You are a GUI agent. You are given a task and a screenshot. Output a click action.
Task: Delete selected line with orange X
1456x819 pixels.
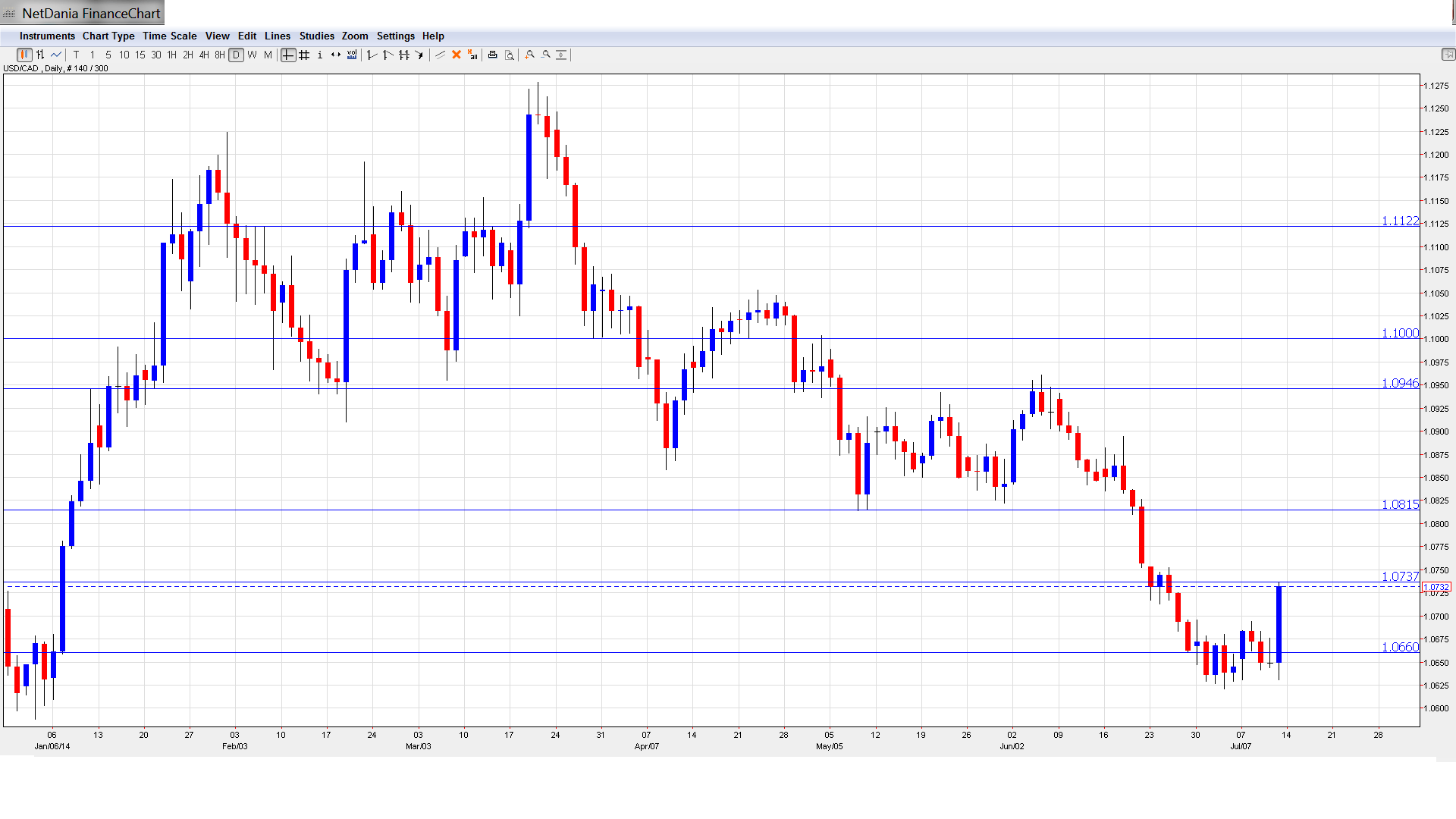[457, 55]
